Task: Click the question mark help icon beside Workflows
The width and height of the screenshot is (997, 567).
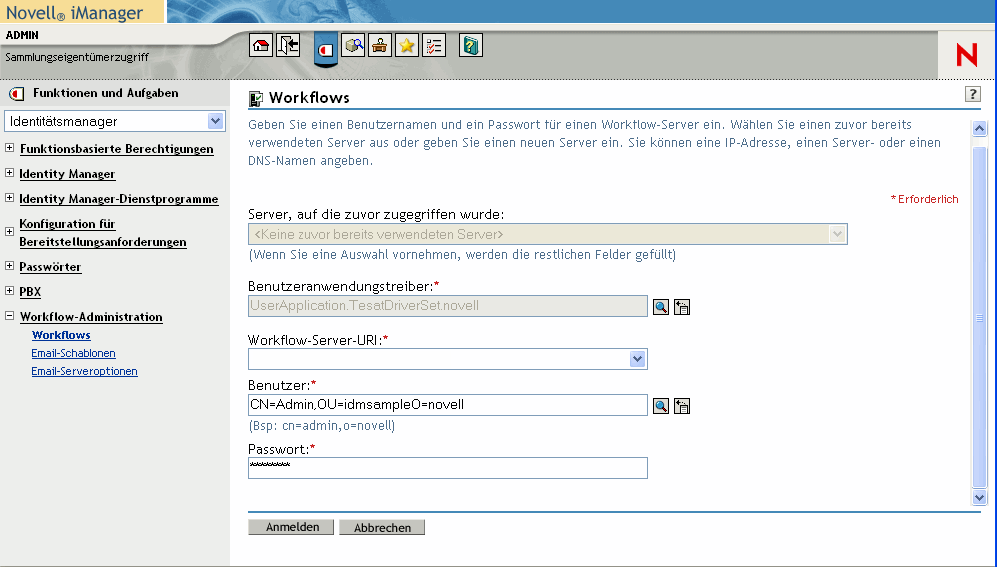Action: 972,94
